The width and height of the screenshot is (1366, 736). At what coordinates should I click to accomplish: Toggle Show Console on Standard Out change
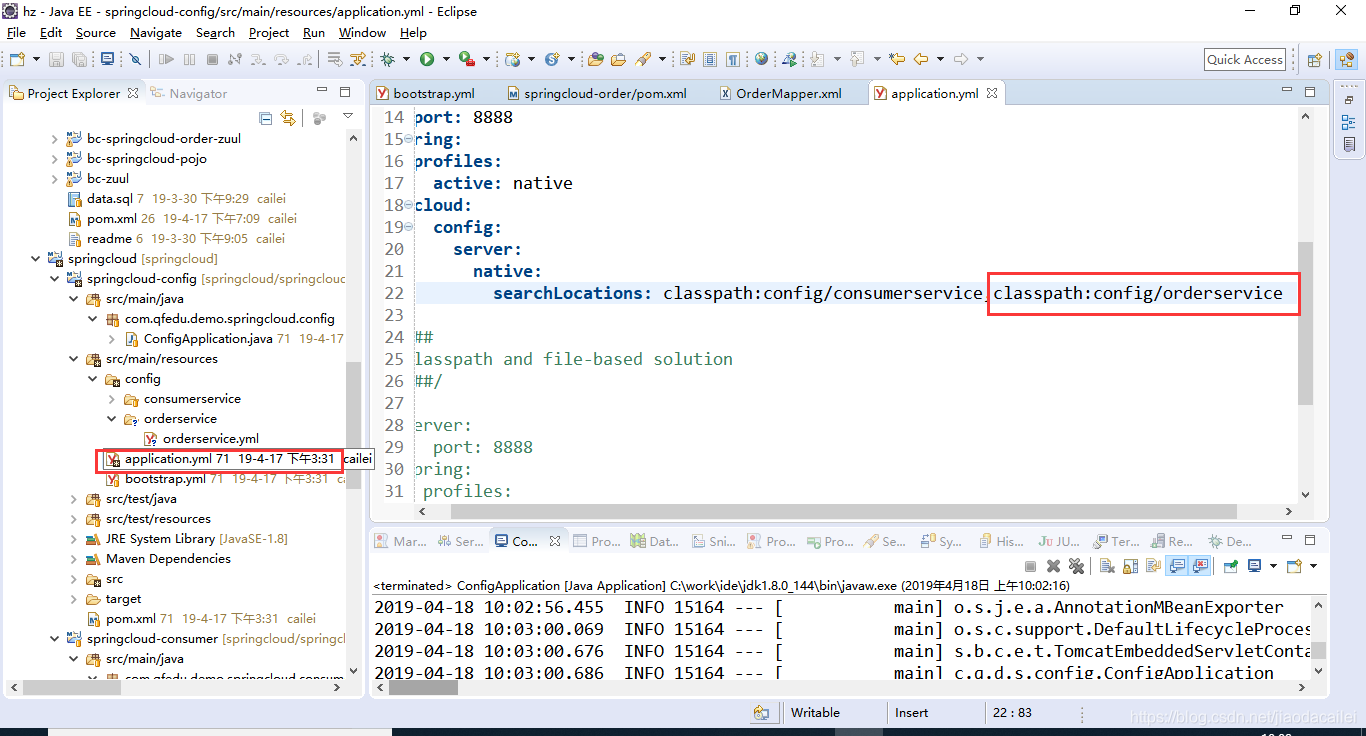coord(1177,566)
